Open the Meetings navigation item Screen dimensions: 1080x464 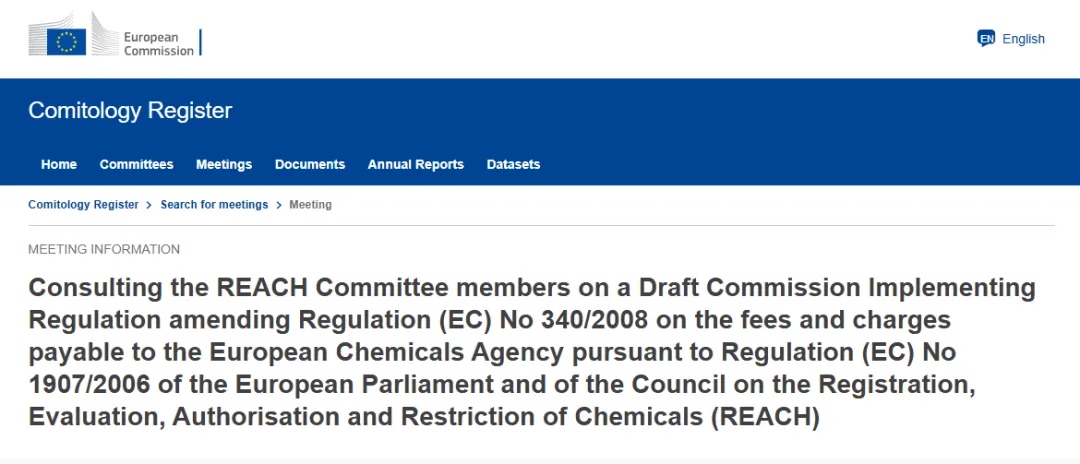[224, 165]
